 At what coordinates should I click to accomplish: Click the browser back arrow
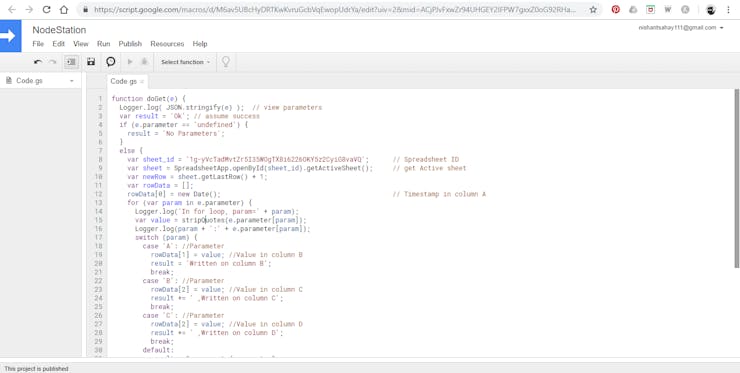click(11, 9)
